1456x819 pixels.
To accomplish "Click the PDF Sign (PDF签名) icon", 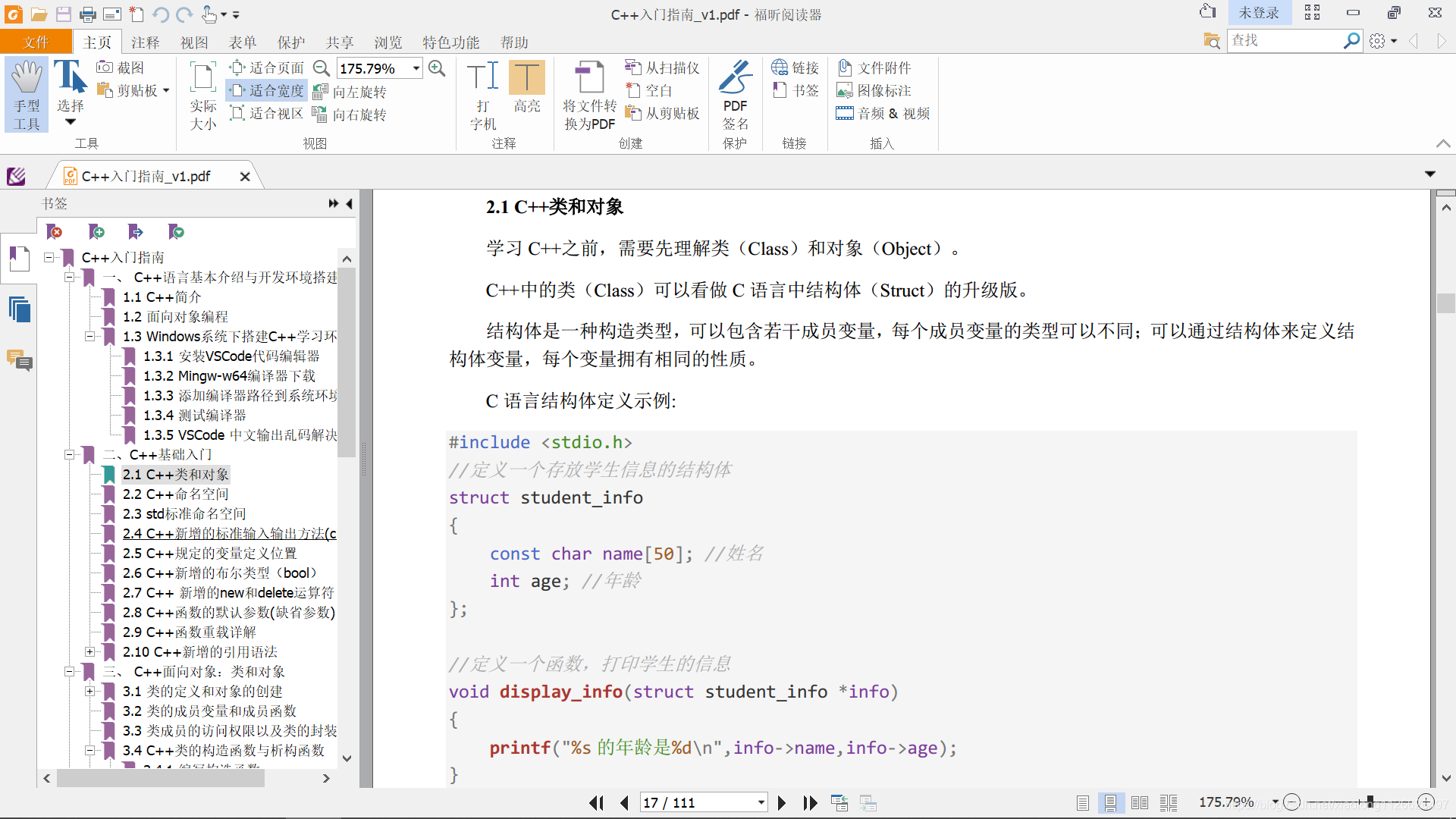I will tap(735, 77).
